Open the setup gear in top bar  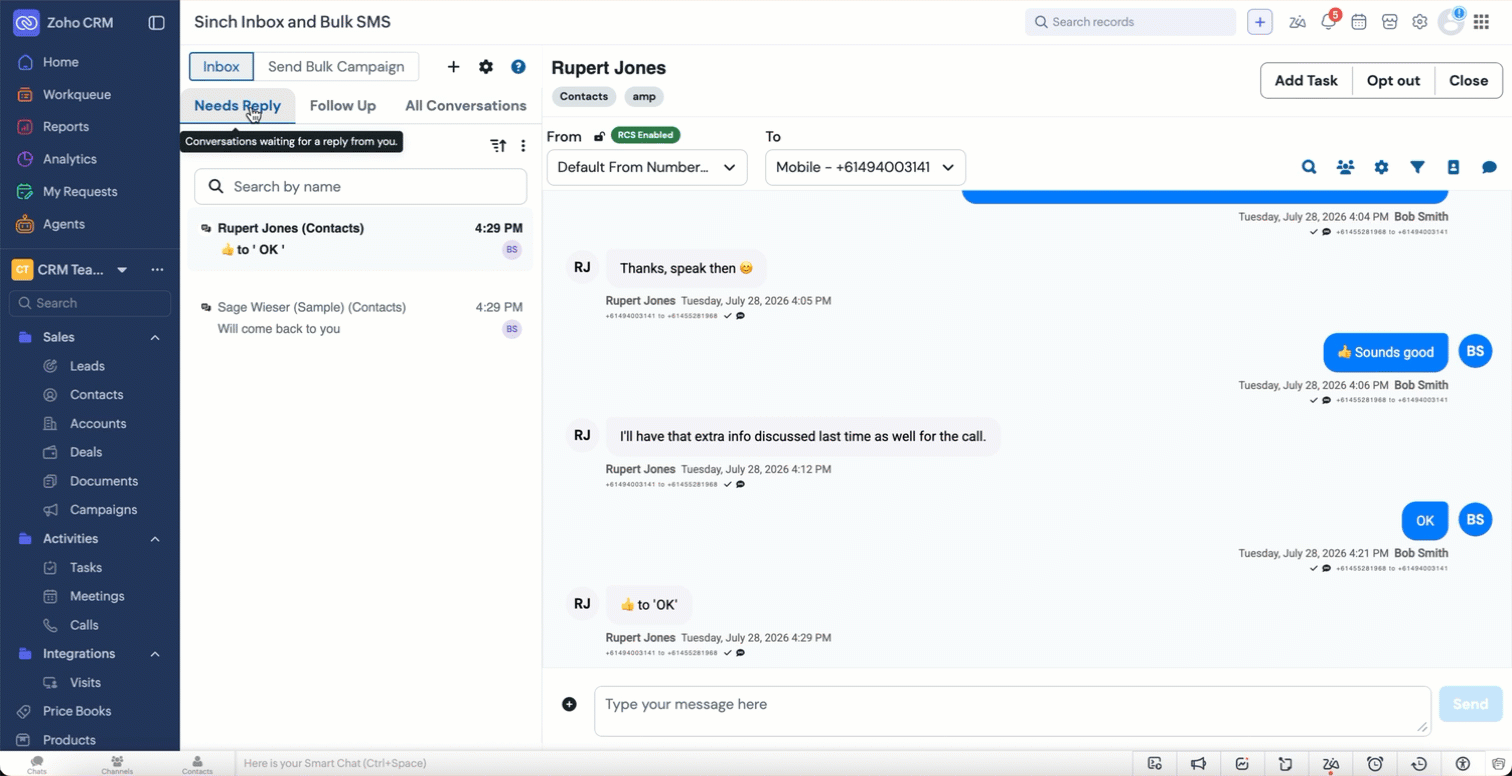point(1419,22)
